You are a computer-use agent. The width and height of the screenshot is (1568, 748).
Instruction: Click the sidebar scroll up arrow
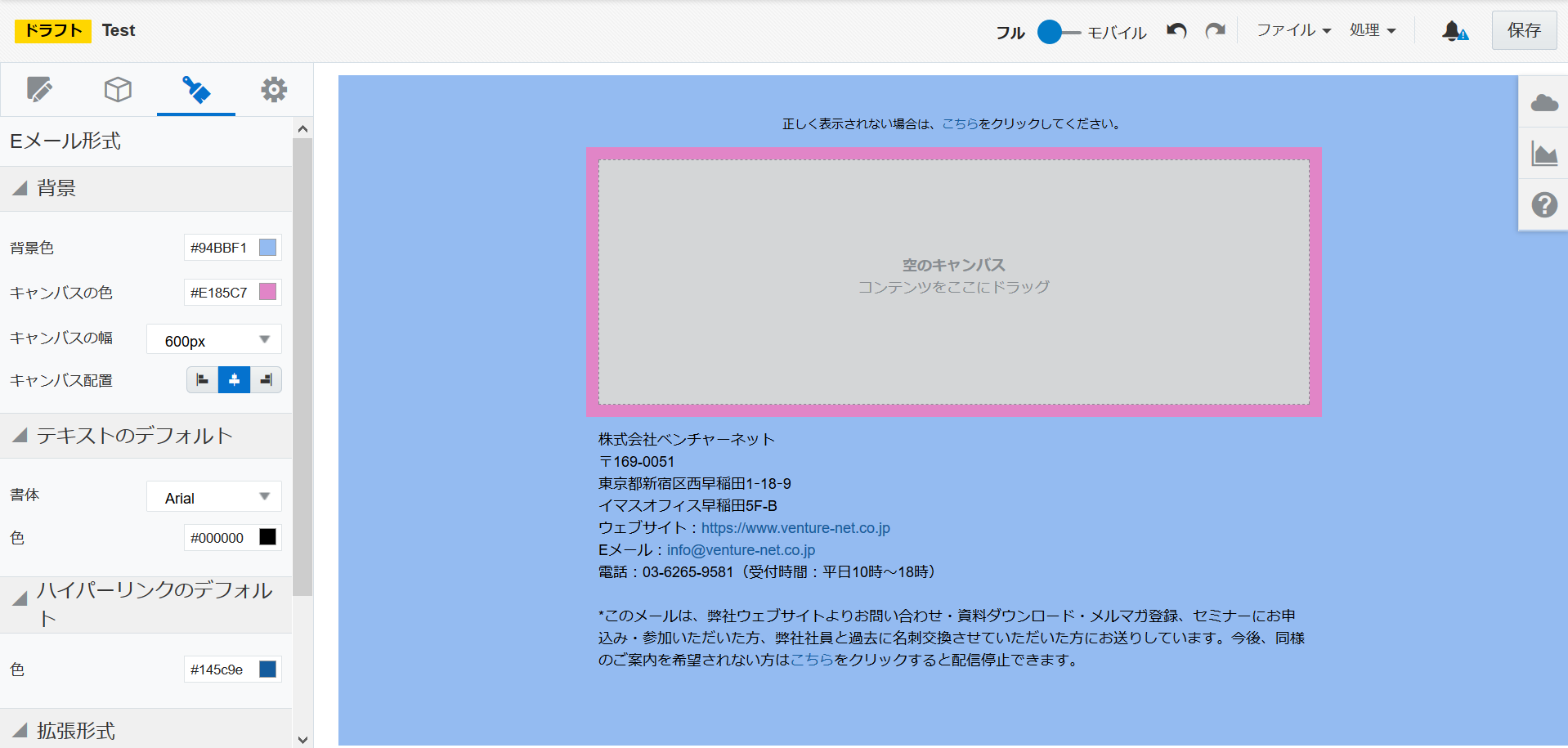(302, 128)
